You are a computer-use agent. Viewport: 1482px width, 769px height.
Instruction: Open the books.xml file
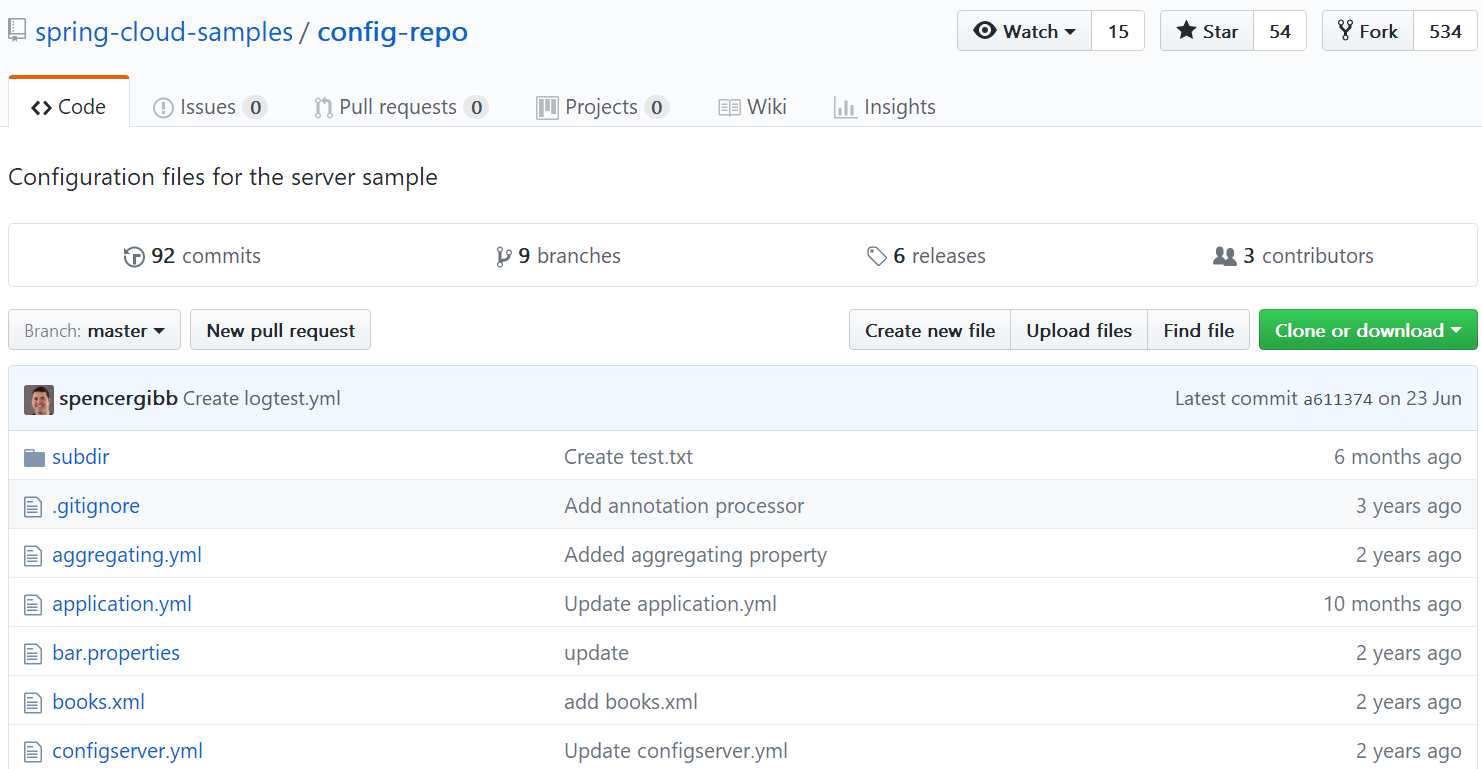[99, 702]
